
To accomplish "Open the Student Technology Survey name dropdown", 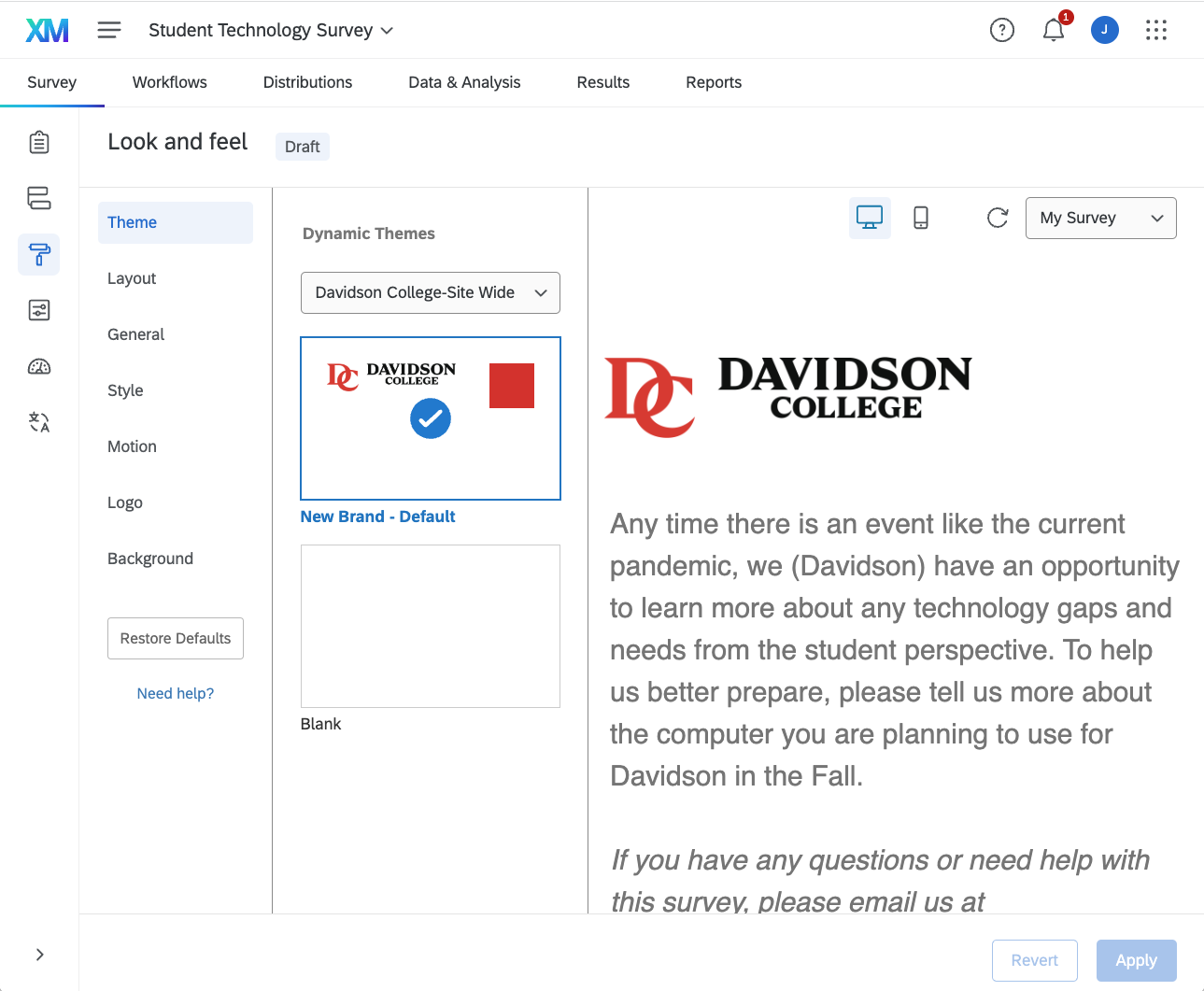I will pos(271,30).
